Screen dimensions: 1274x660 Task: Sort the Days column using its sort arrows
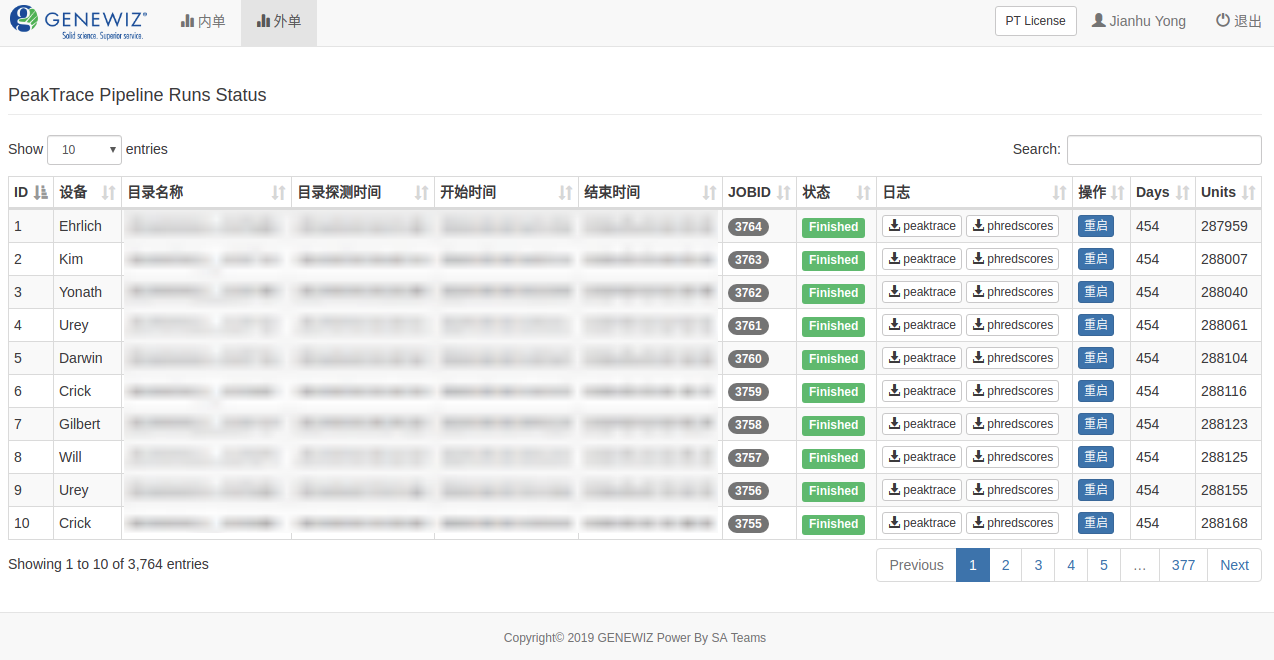coord(1184,192)
